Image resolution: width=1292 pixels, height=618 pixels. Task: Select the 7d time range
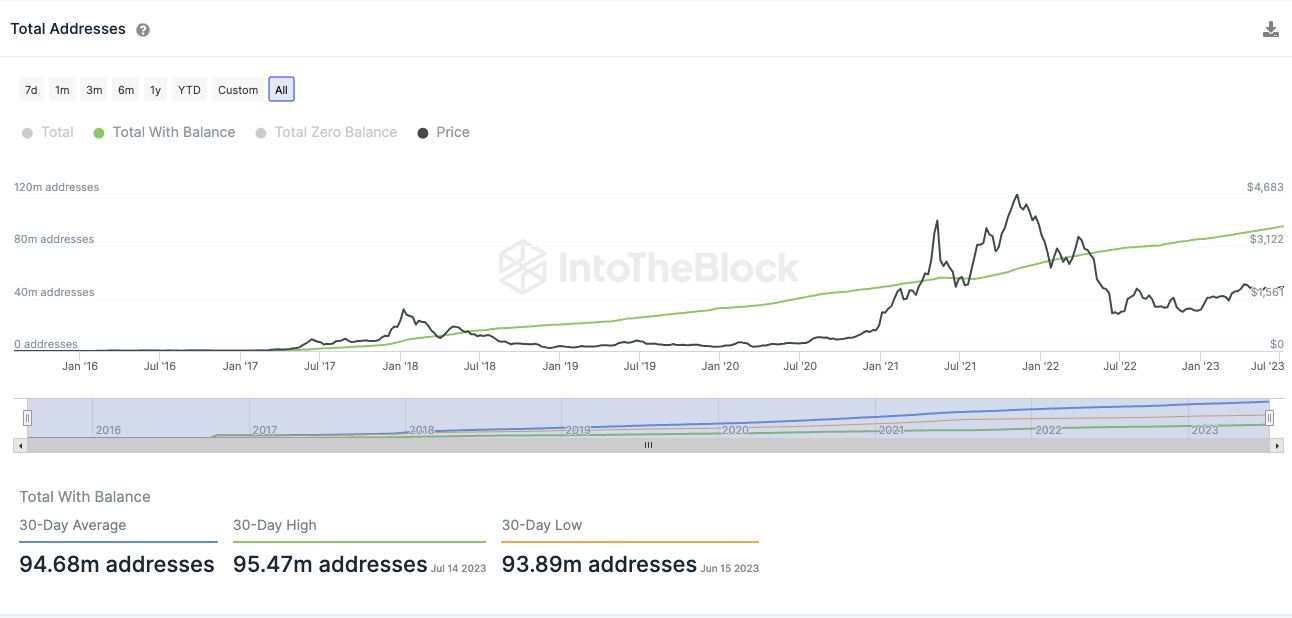pyautogui.click(x=31, y=90)
